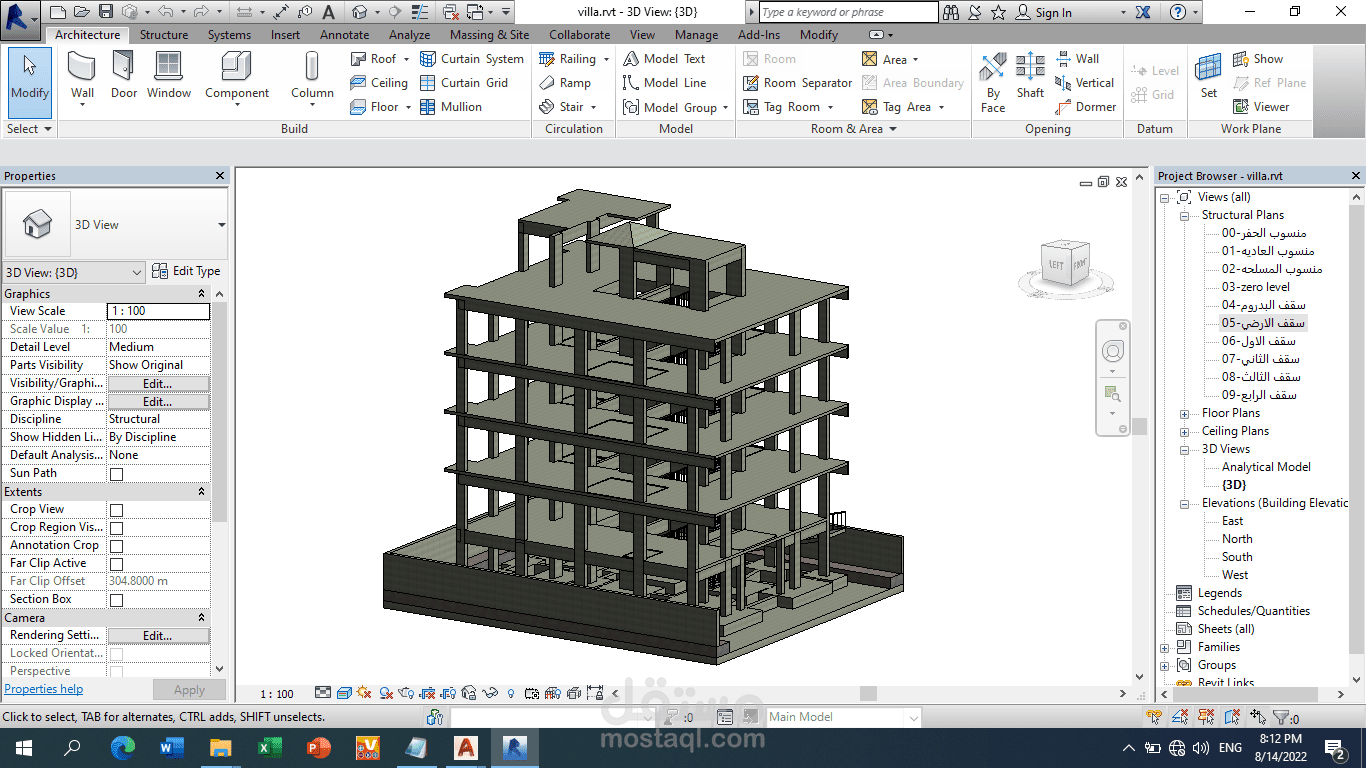Select the Room Separator tool
Screen dimensions: 1366x768
[x=798, y=83]
